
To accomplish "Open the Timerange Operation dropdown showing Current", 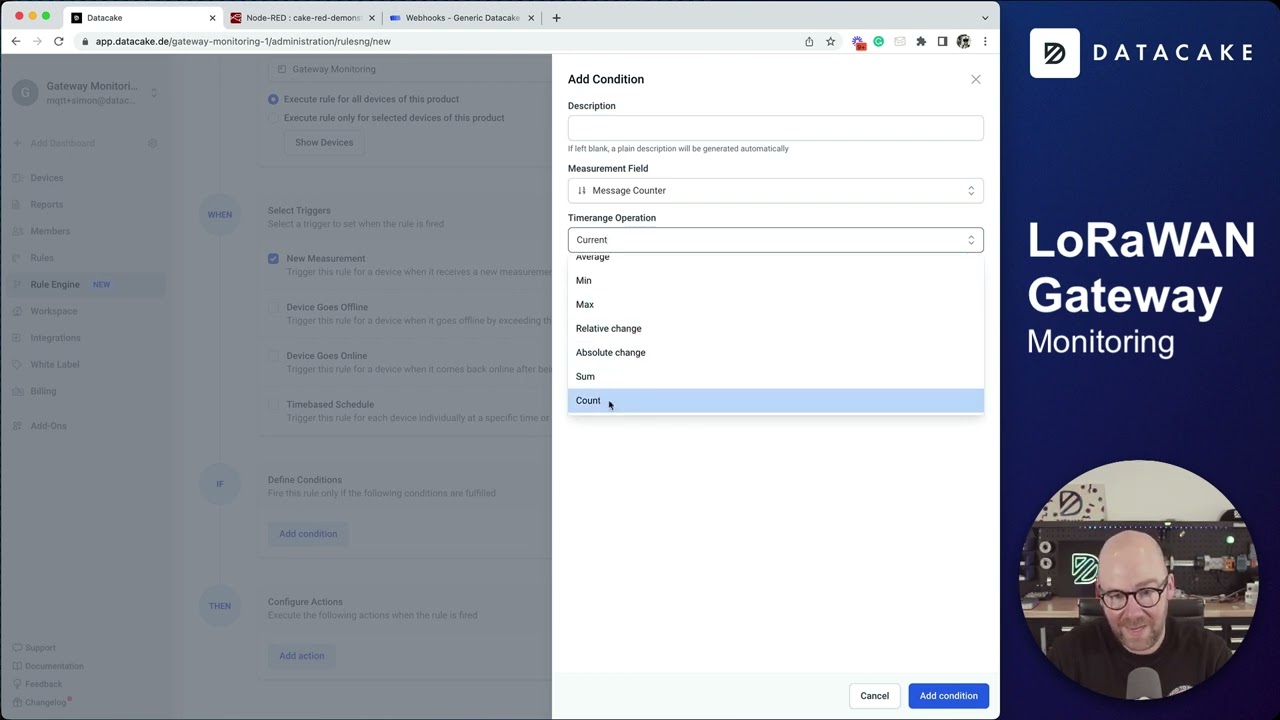I will point(775,240).
